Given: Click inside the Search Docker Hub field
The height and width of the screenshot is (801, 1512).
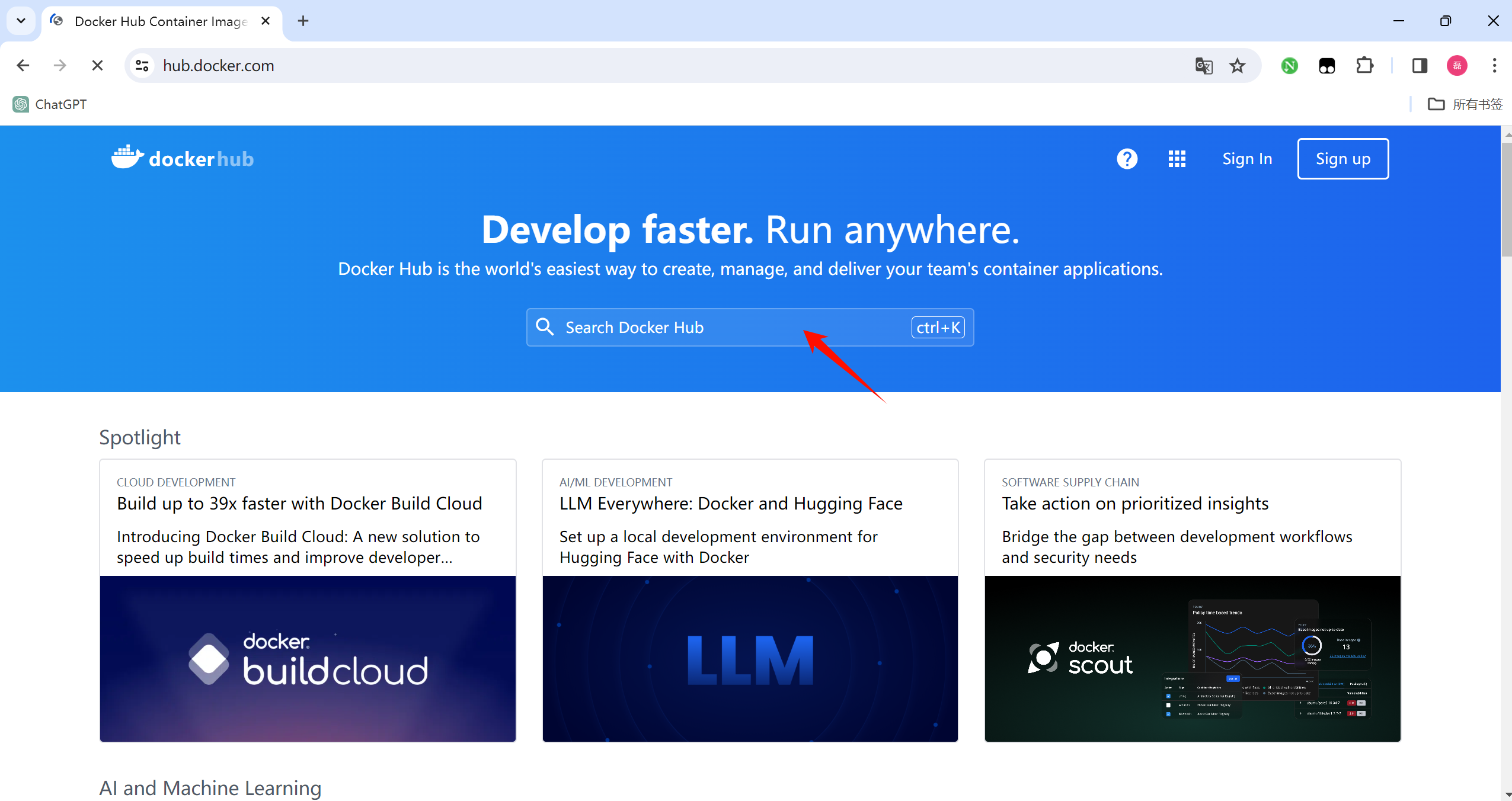Looking at the screenshot, I should pos(735,327).
